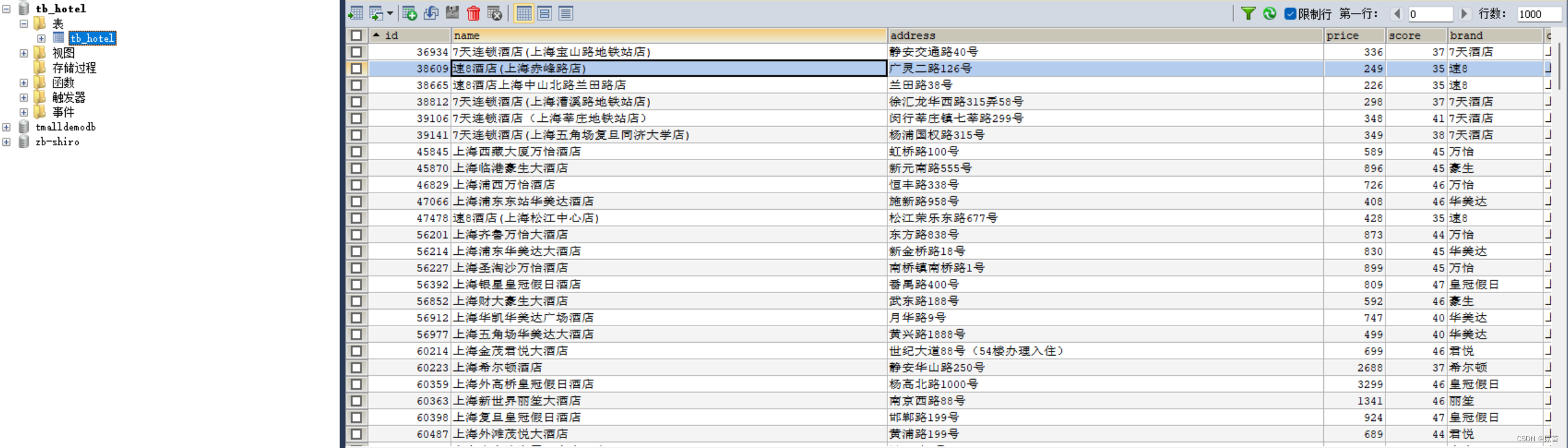Toggle the select-all rows header checkbox
Image resolution: width=1568 pixels, height=448 pixels.
coord(357,35)
